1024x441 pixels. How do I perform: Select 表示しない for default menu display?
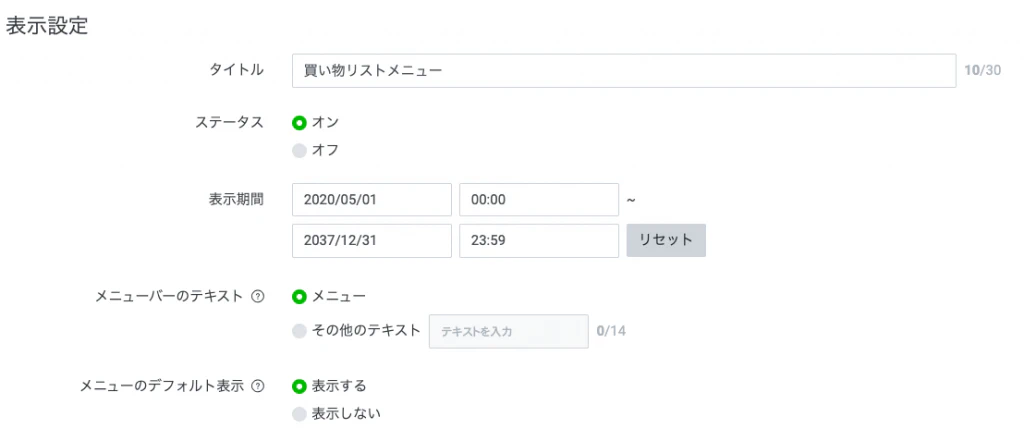point(299,413)
